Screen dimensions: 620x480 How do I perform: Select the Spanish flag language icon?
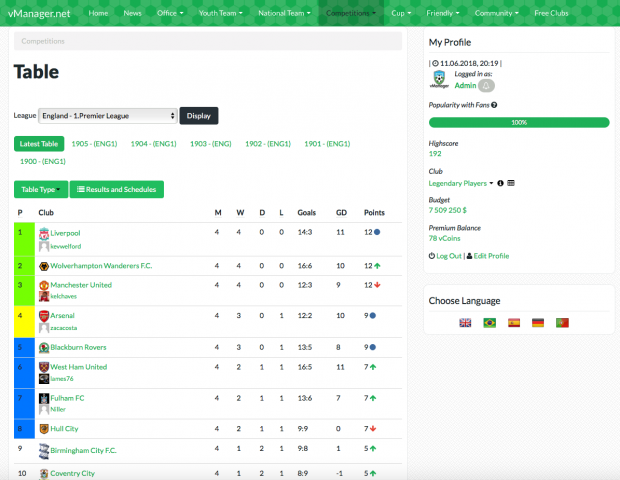[x=514, y=323]
